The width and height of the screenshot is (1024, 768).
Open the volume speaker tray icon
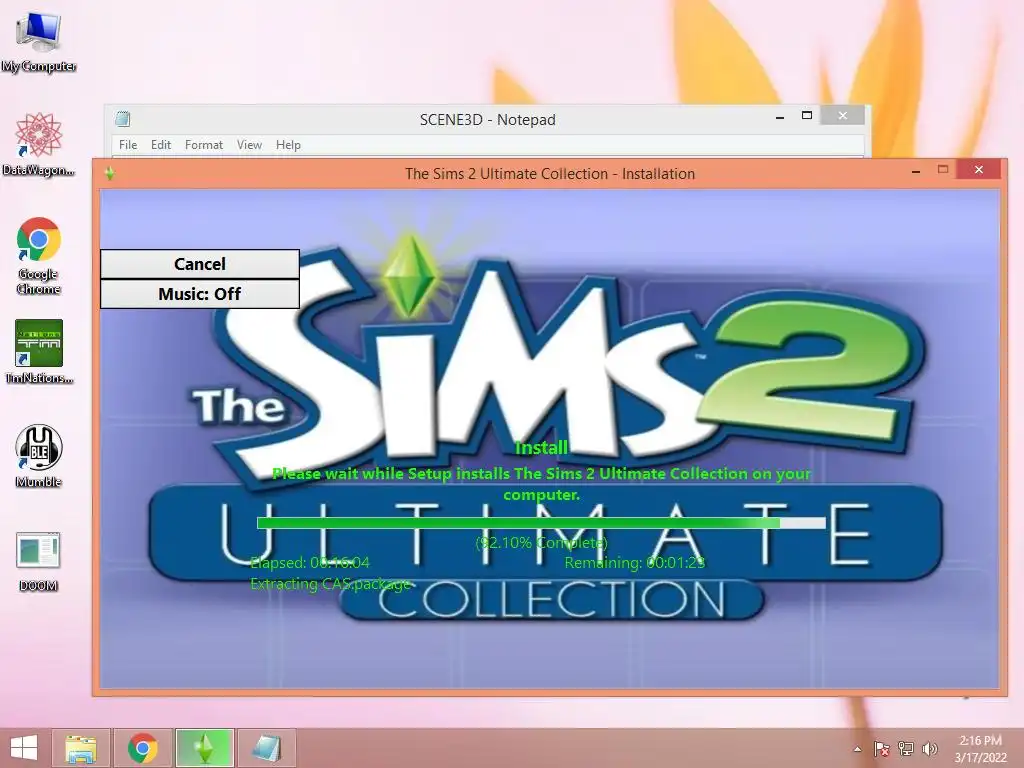930,749
